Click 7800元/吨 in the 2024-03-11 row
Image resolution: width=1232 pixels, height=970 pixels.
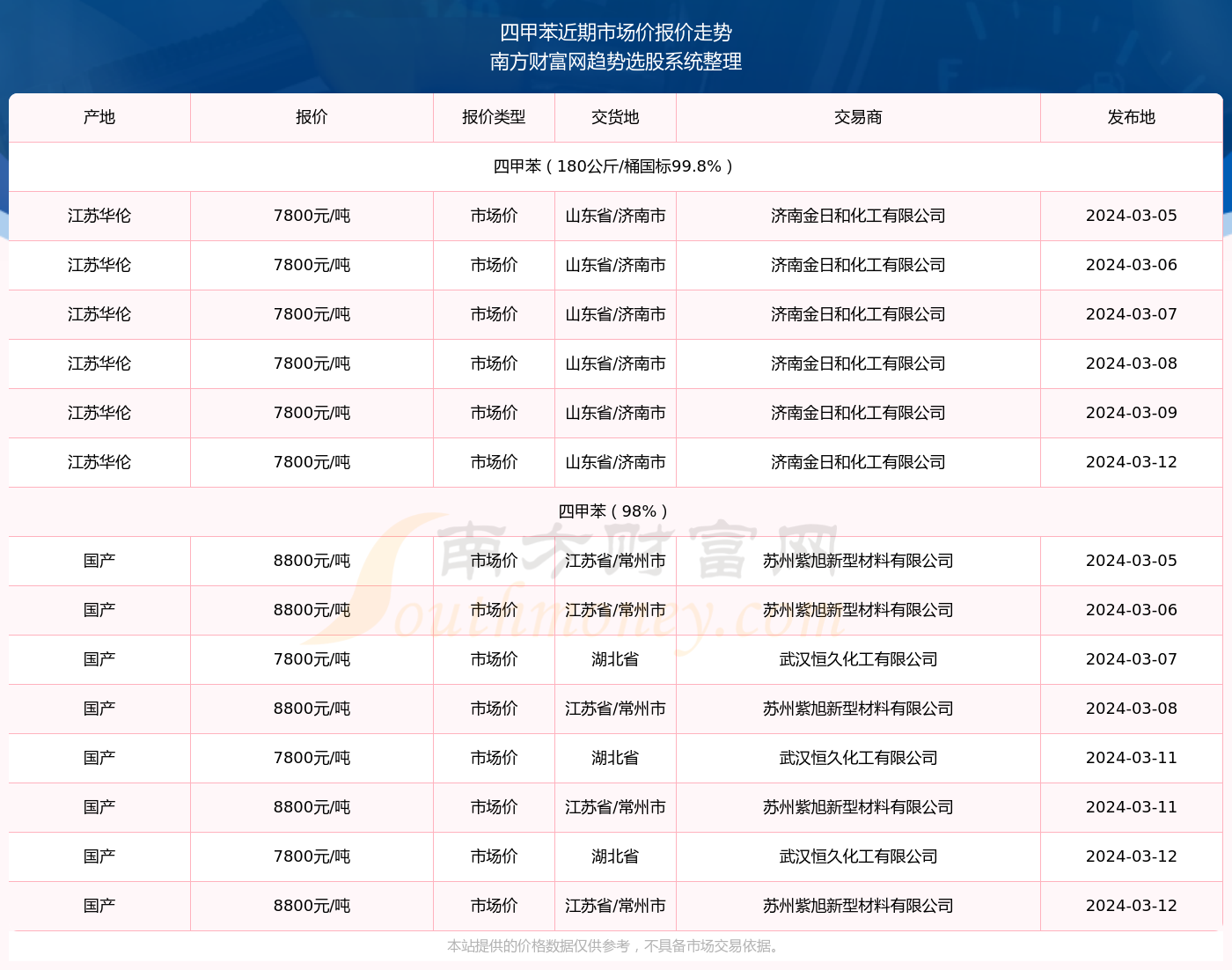point(312,758)
